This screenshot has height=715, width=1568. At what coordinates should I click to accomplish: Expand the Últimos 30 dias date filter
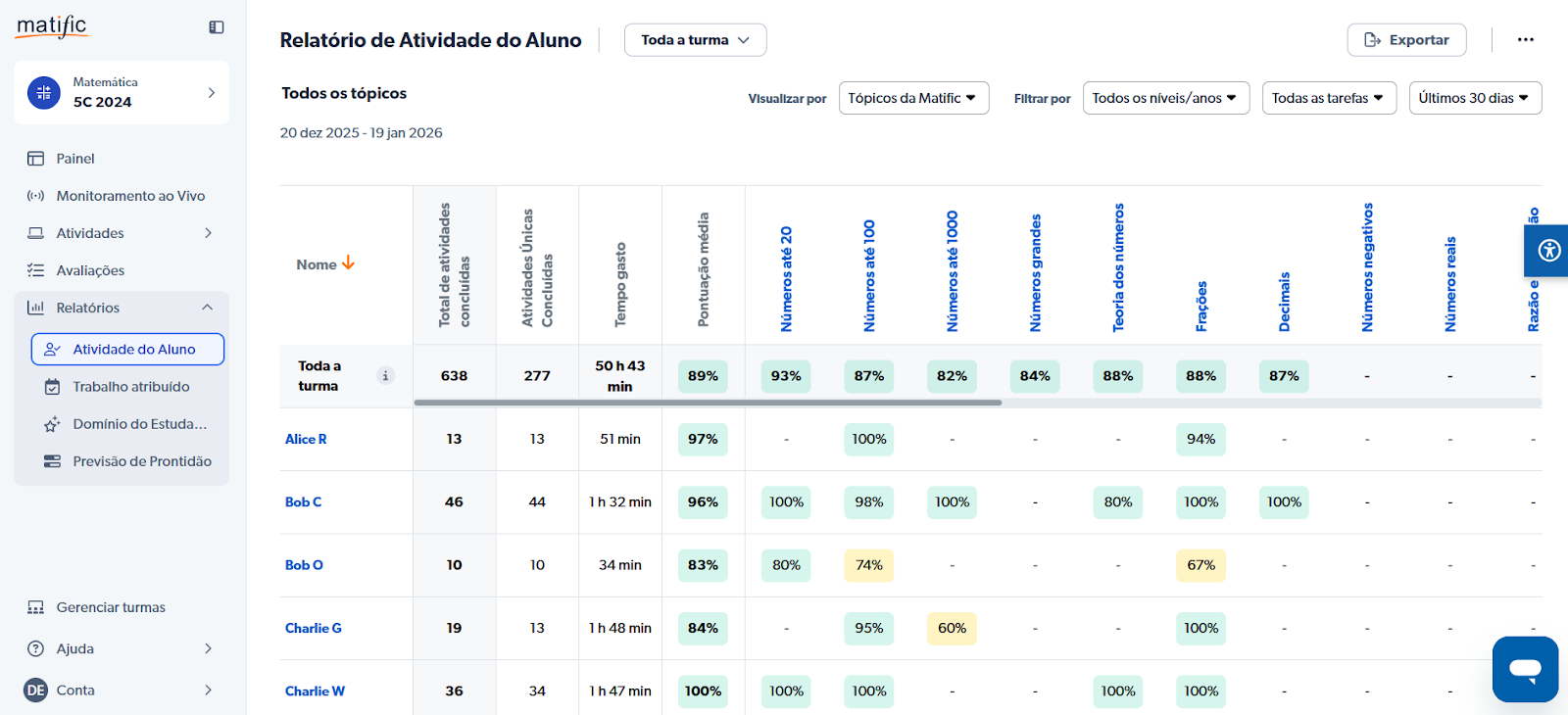point(1474,98)
